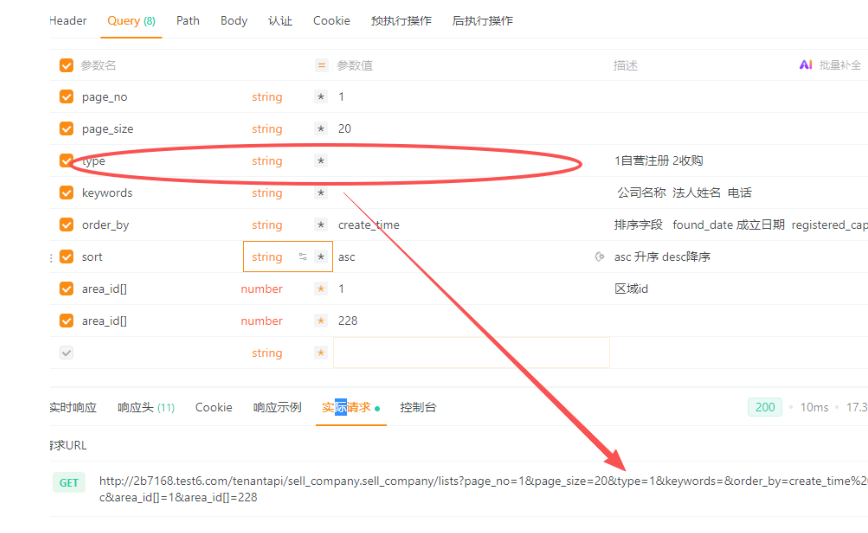Change keywords type from string
The height and width of the screenshot is (533, 868).
[267, 193]
